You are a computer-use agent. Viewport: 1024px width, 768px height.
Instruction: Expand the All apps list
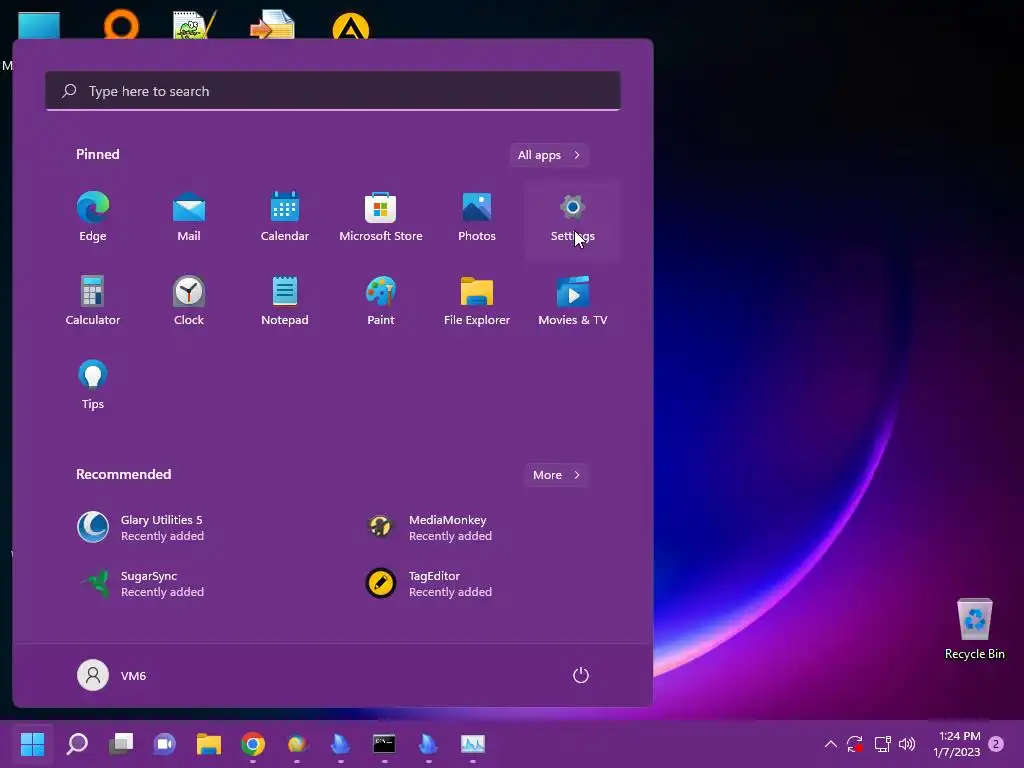(x=549, y=155)
